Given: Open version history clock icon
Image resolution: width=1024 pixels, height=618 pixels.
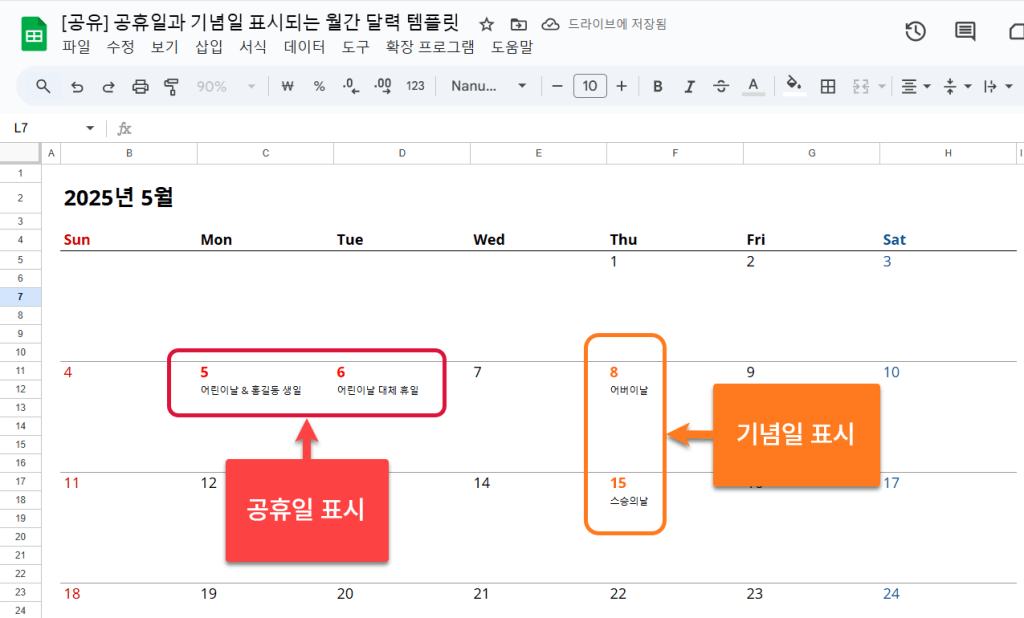Looking at the screenshot, I should pos(915,32).
